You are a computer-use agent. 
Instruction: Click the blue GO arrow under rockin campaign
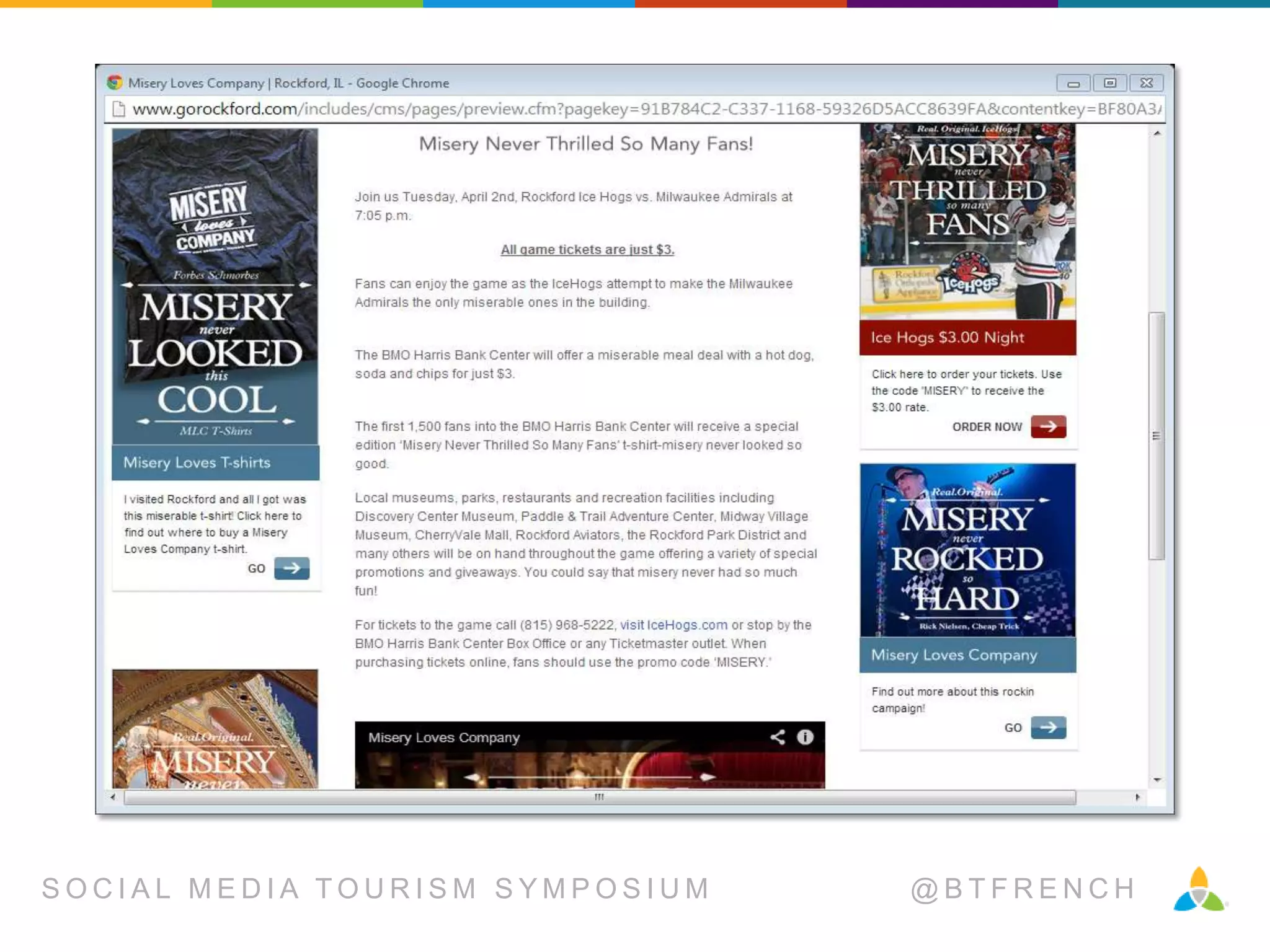(x=1048, y=727)
